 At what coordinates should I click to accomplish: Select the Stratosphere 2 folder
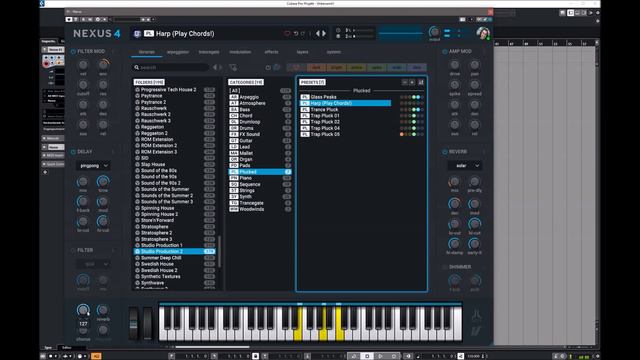[174, 233]
